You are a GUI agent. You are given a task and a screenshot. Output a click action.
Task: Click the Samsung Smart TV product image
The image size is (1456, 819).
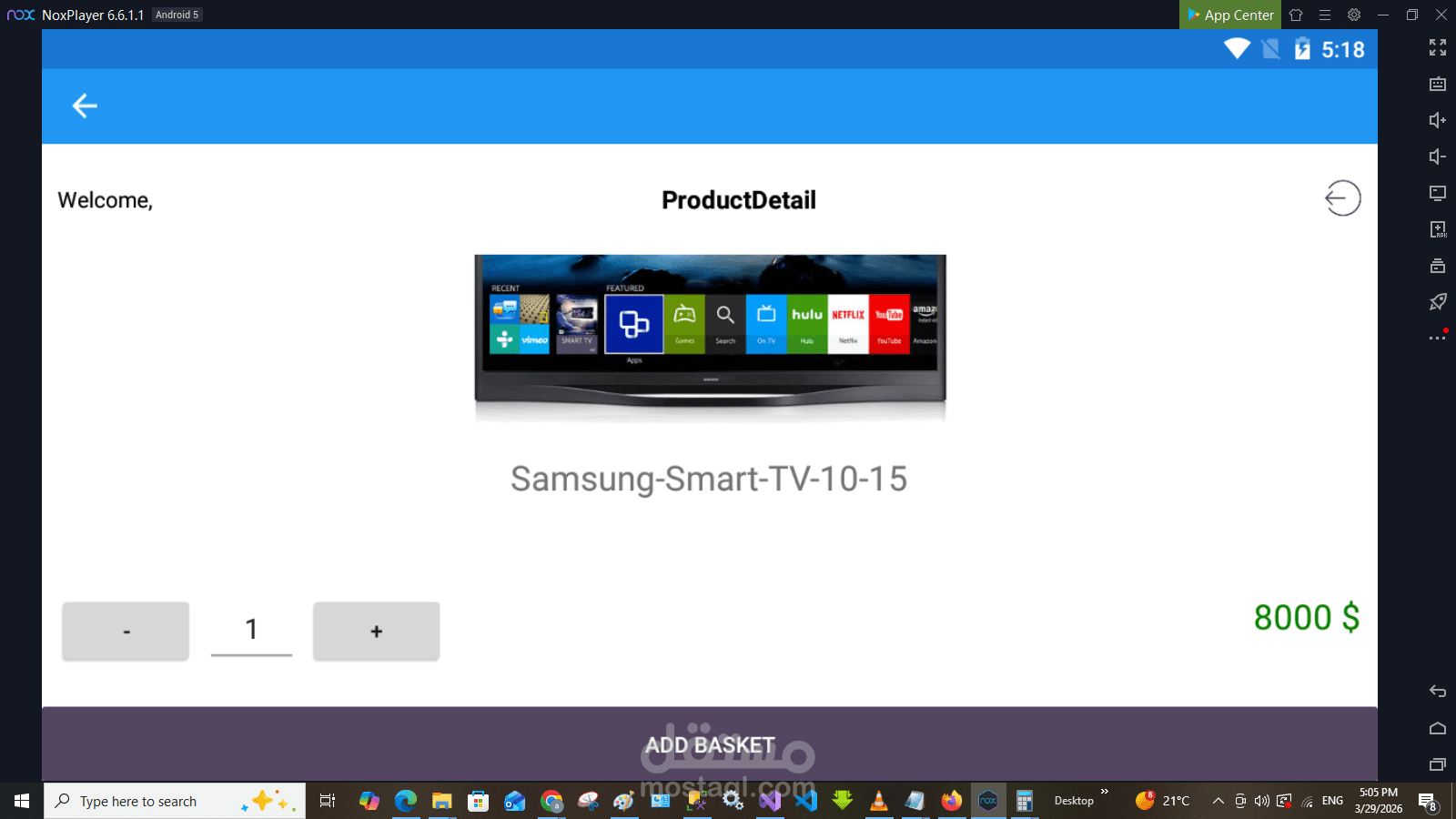(x=710, y=339)
